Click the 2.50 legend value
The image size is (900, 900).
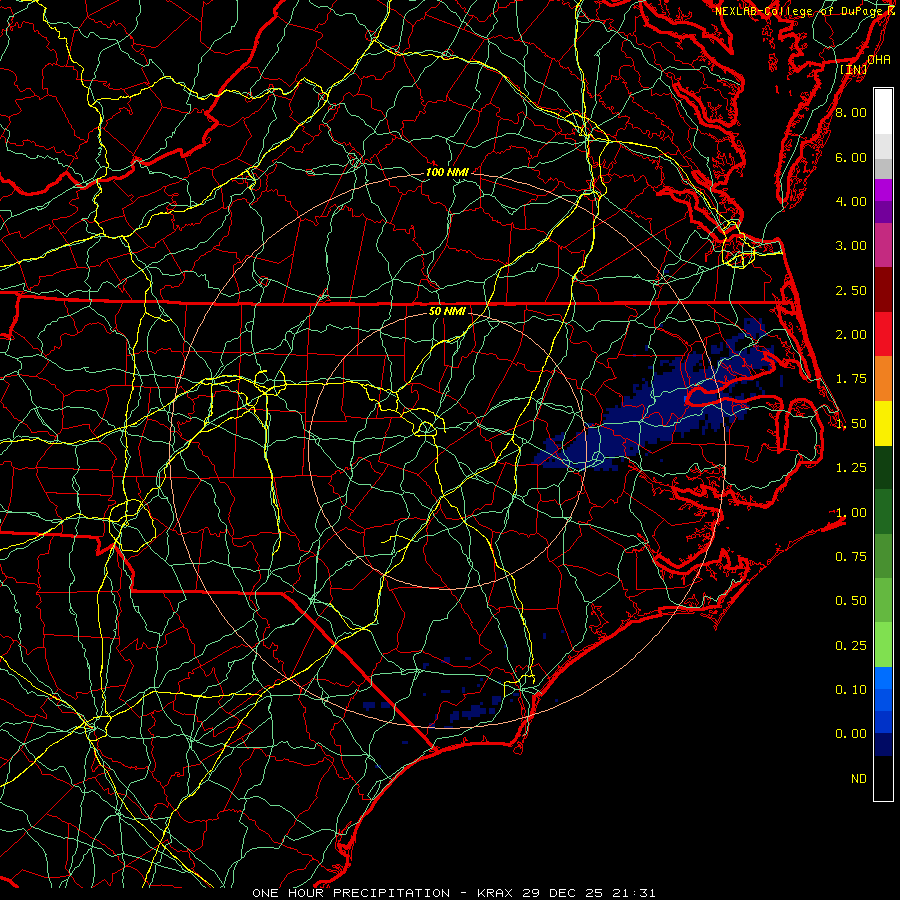tap(851, 290)
